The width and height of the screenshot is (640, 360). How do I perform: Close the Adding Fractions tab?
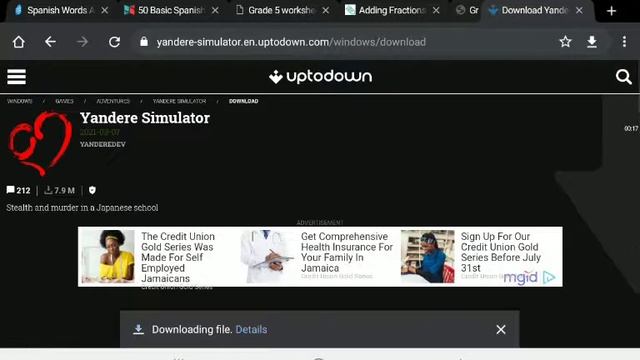tap(436, 11)
